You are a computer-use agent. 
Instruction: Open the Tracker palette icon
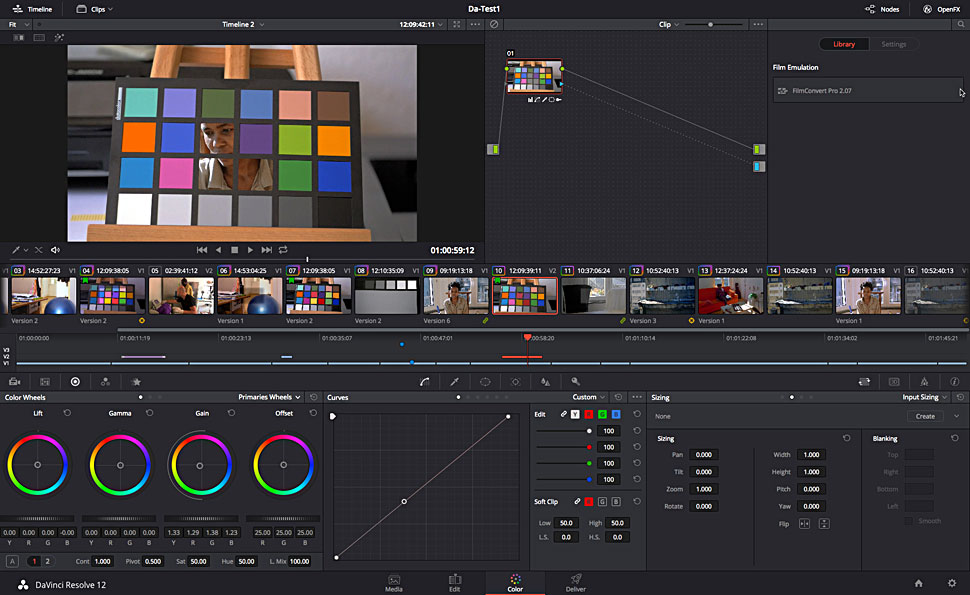515,381
